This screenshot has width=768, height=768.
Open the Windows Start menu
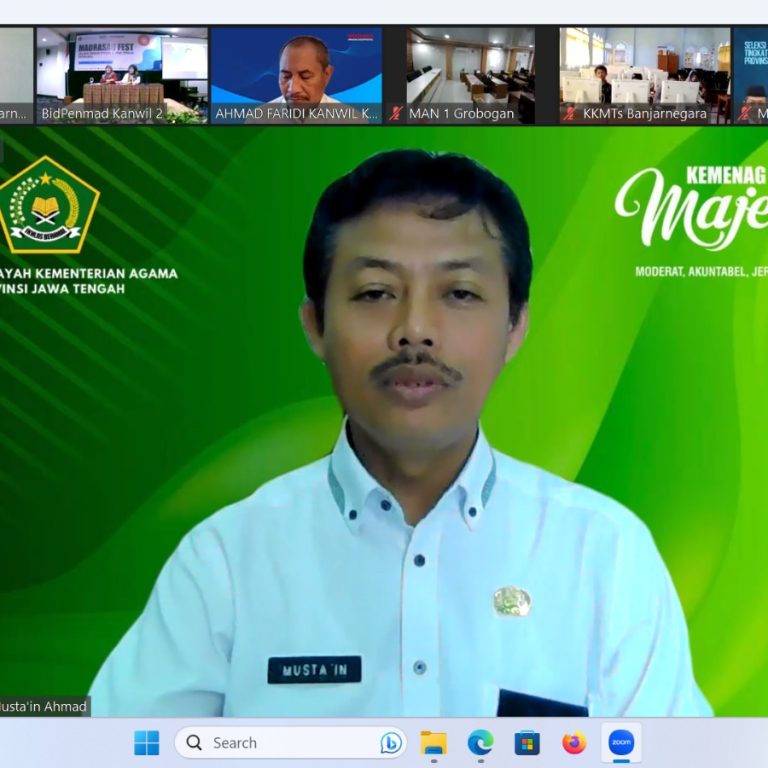146,743
